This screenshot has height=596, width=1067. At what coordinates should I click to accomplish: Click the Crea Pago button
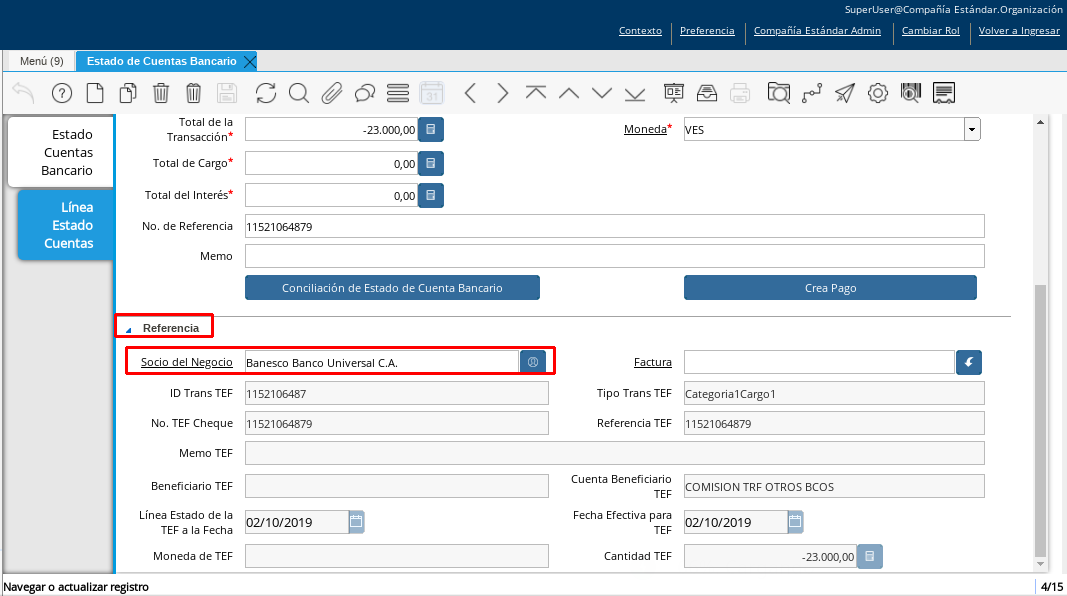pos(830,288)
